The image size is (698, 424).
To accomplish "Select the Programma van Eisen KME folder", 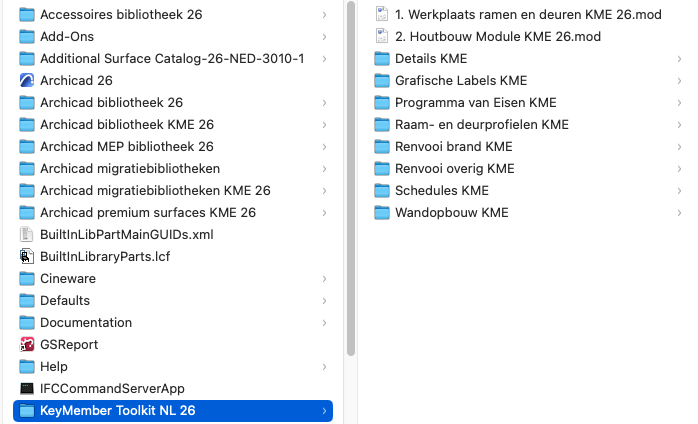I will pos(528,102).
